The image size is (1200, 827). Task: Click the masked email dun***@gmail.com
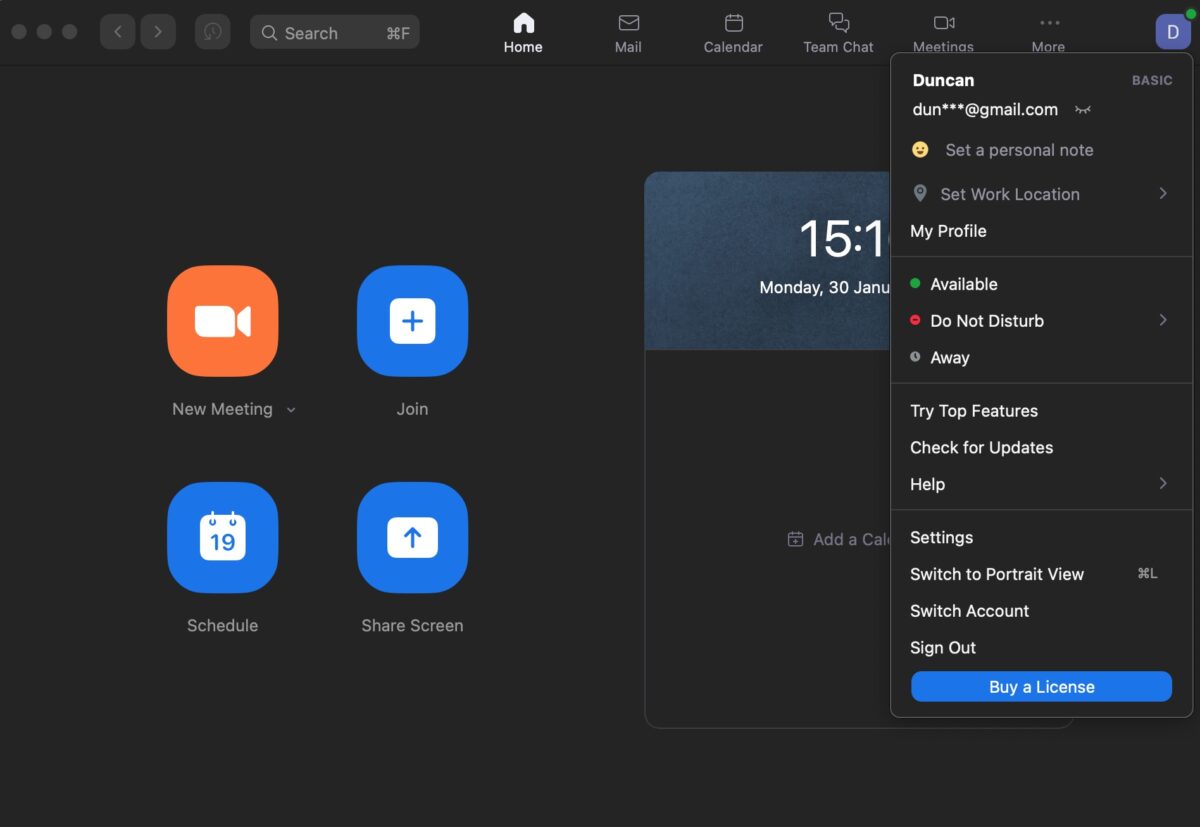985,110
